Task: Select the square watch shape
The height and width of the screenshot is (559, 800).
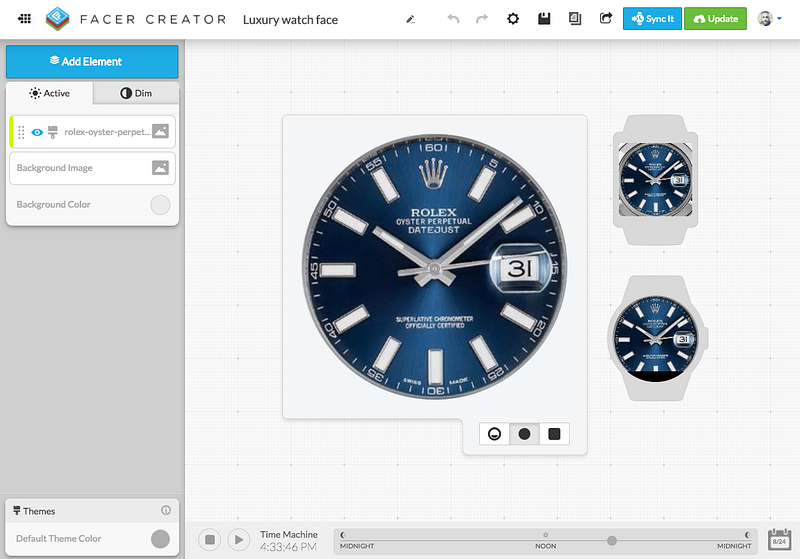Action: 554,434
